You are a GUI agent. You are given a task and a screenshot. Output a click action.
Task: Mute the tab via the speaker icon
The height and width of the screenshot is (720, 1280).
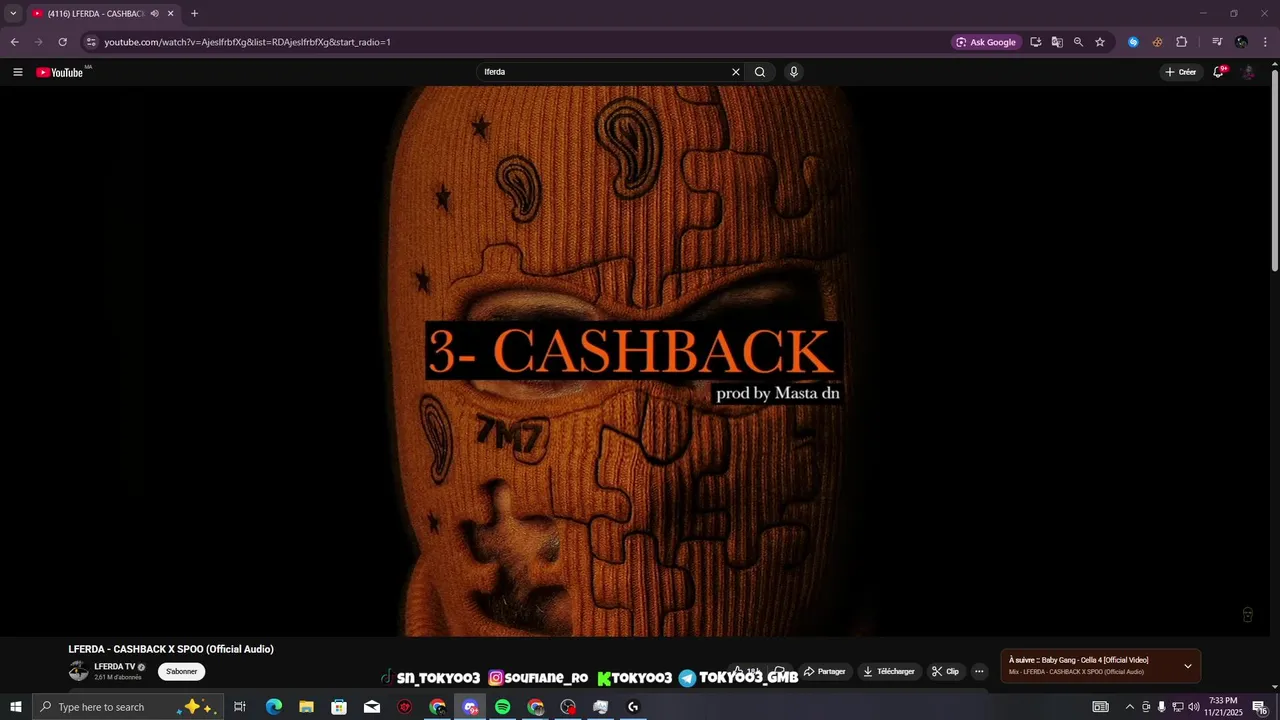click(155, 14)
